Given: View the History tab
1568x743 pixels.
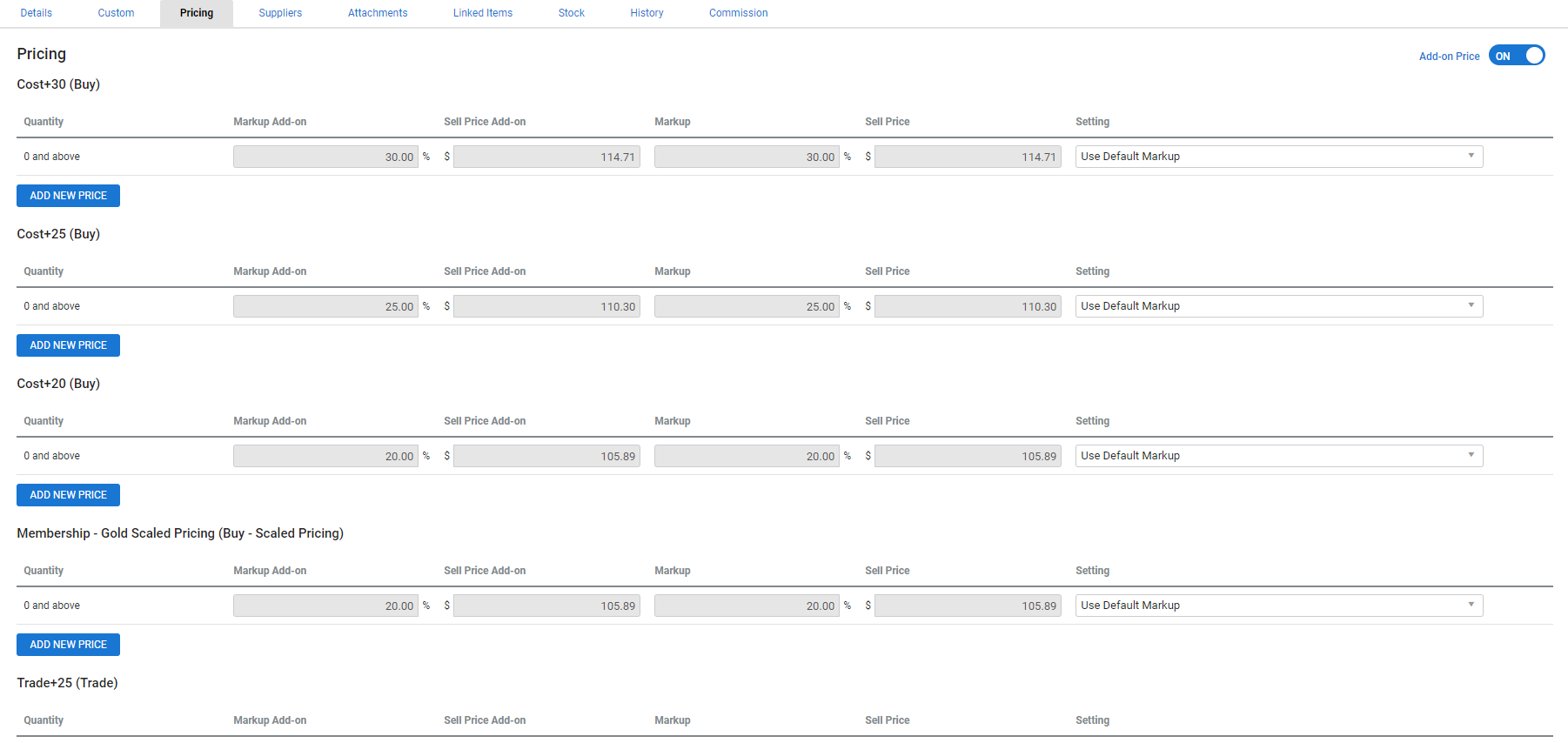Looking at the screenshot, I should (647, 13).
